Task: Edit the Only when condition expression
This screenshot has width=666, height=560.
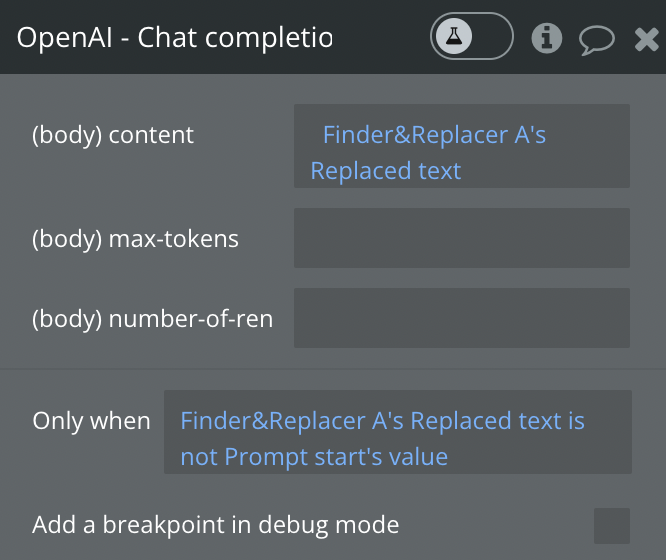Action: 397,432
